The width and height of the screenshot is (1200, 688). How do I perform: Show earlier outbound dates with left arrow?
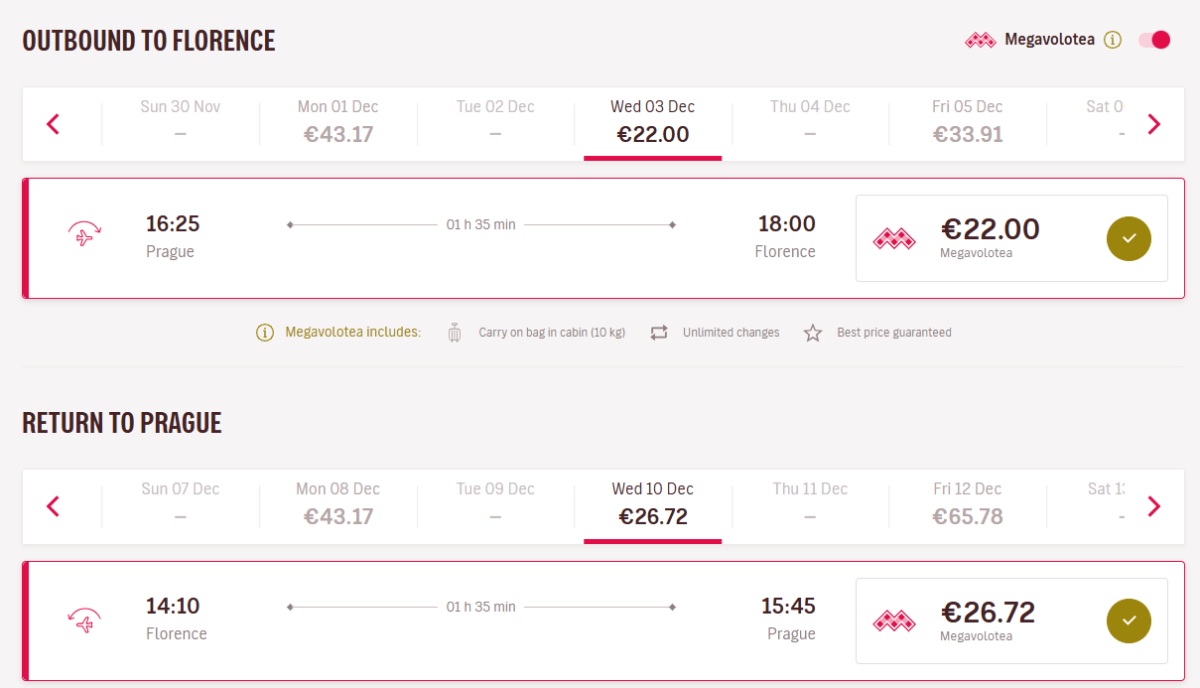pyautogui.click(x=54, y=124)
